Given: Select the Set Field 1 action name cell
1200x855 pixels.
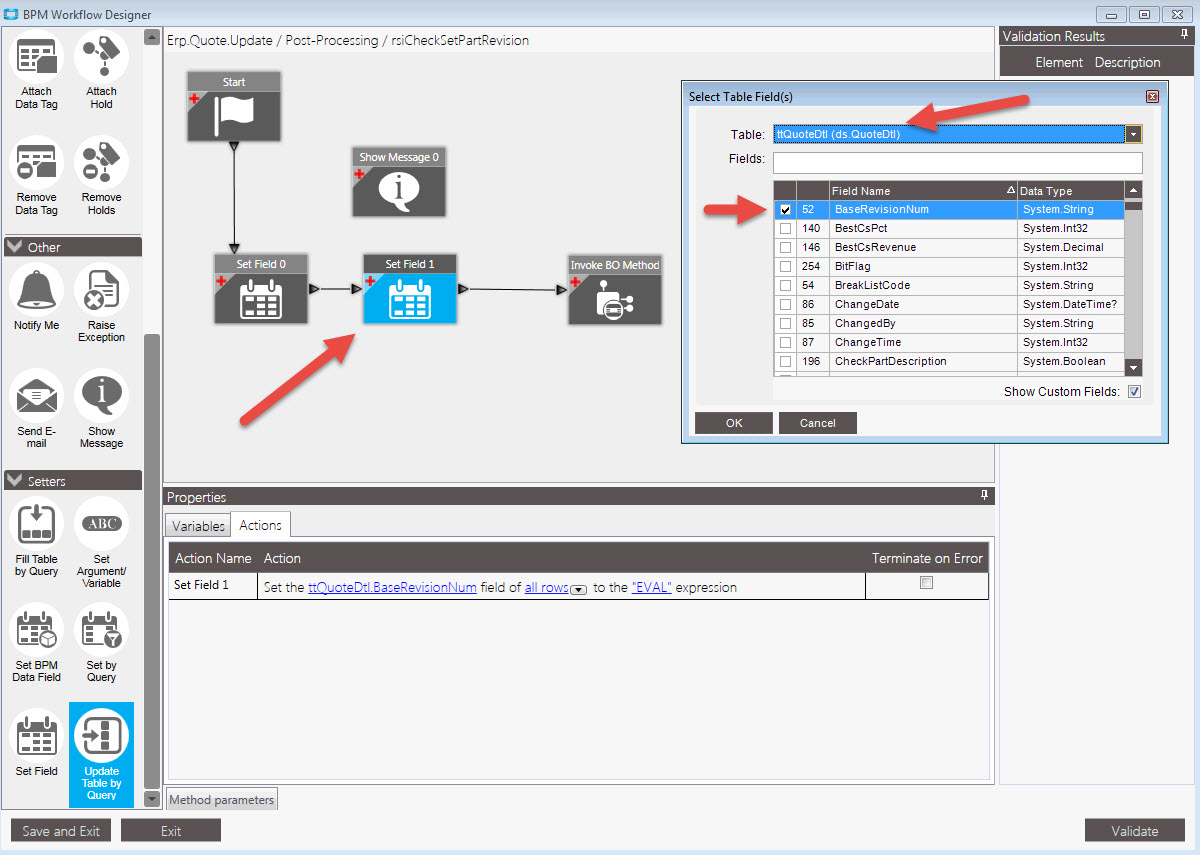Looking at the screenshot, I should coord(213,585).
